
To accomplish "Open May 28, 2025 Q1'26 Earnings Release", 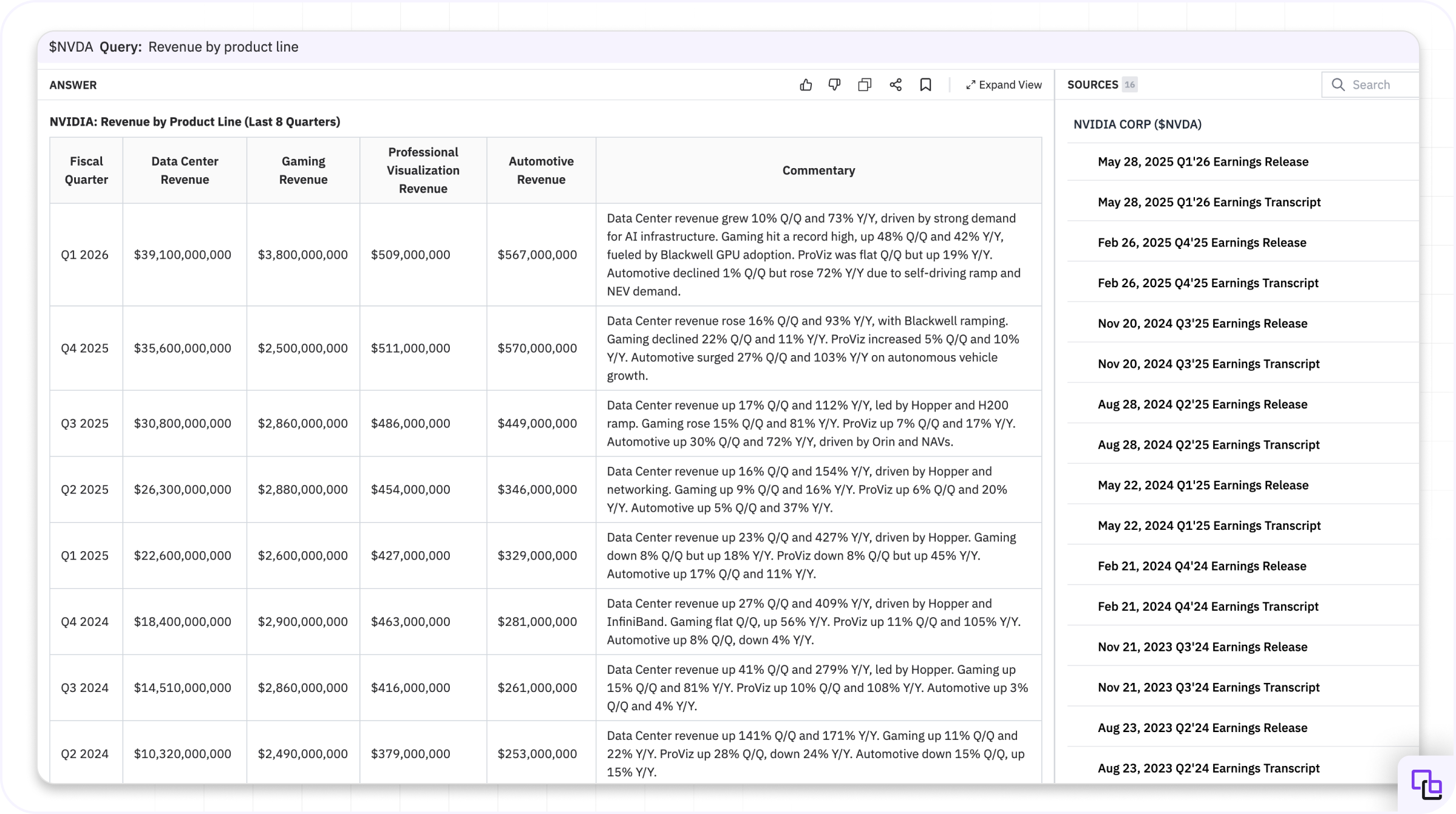I will click(1203, 161).
